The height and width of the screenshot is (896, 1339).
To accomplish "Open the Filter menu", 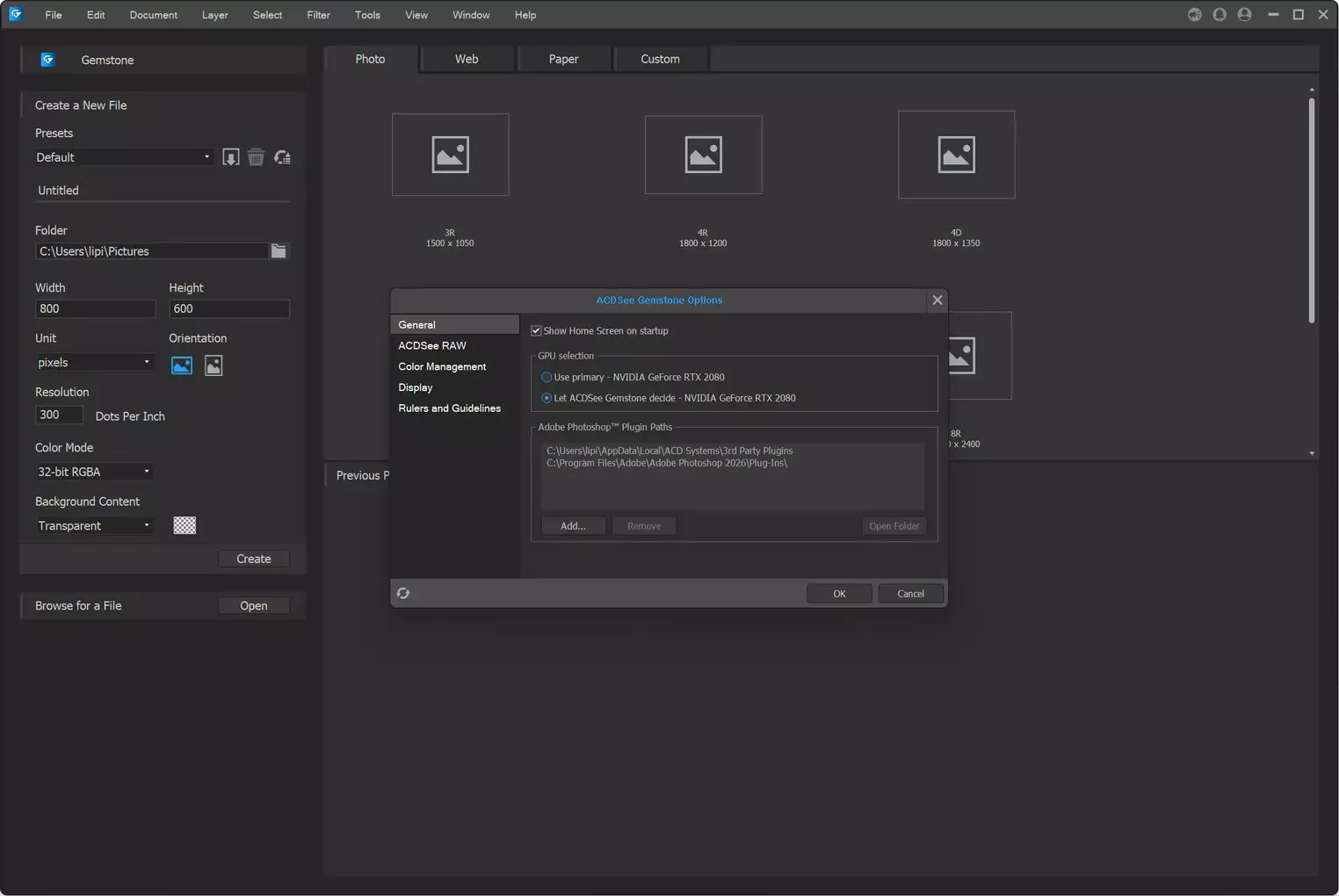I will coord(318,15).
